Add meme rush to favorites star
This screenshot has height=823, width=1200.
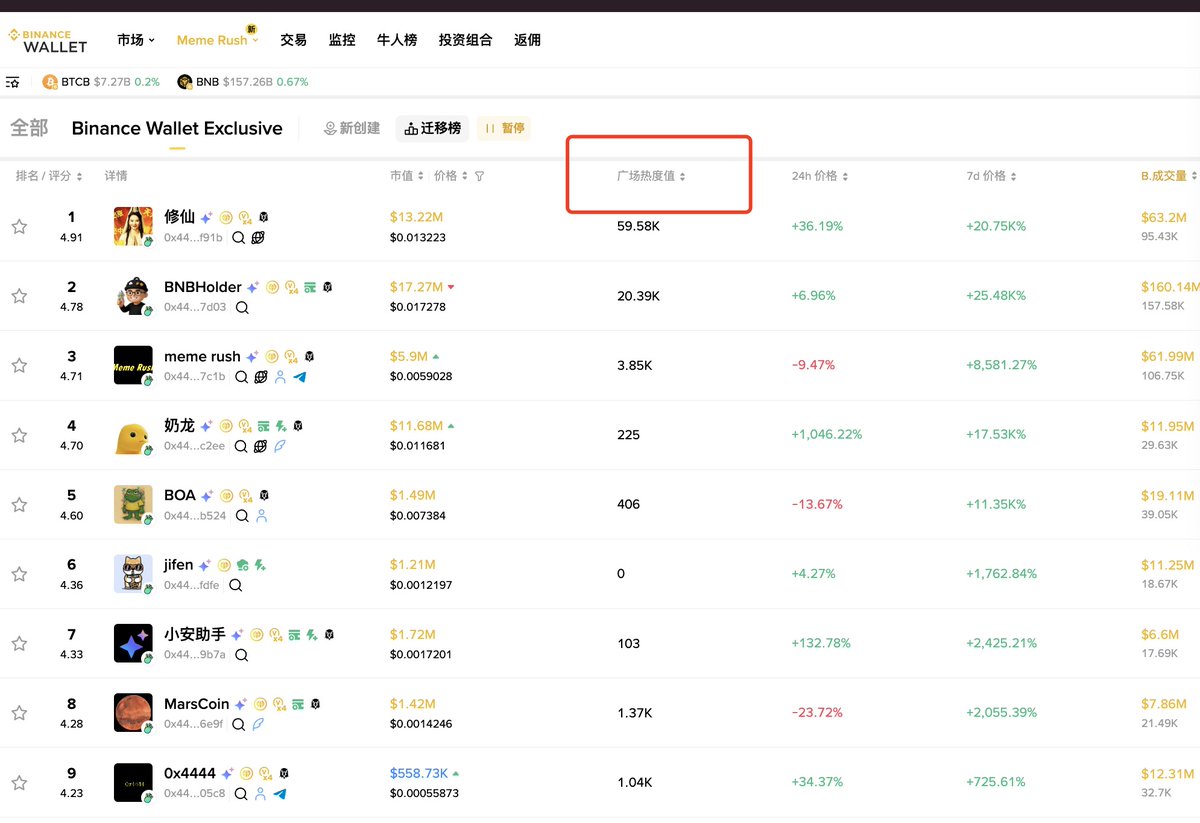click(x=19, y=366)
